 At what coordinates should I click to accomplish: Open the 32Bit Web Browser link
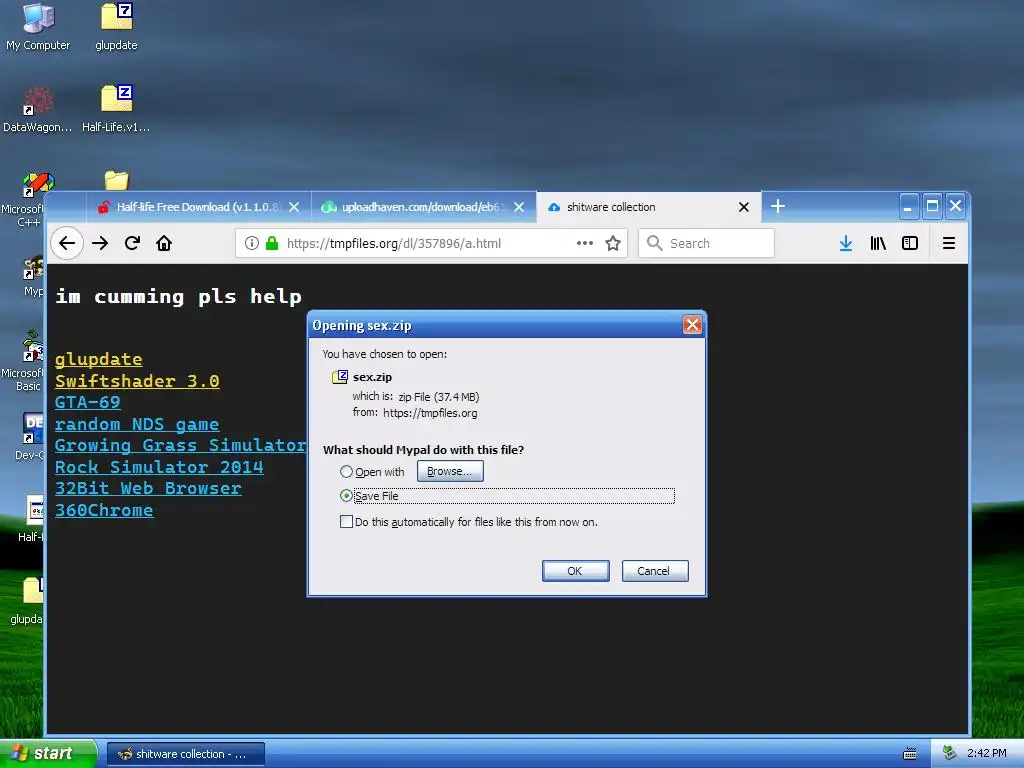[x=148, y=488]
